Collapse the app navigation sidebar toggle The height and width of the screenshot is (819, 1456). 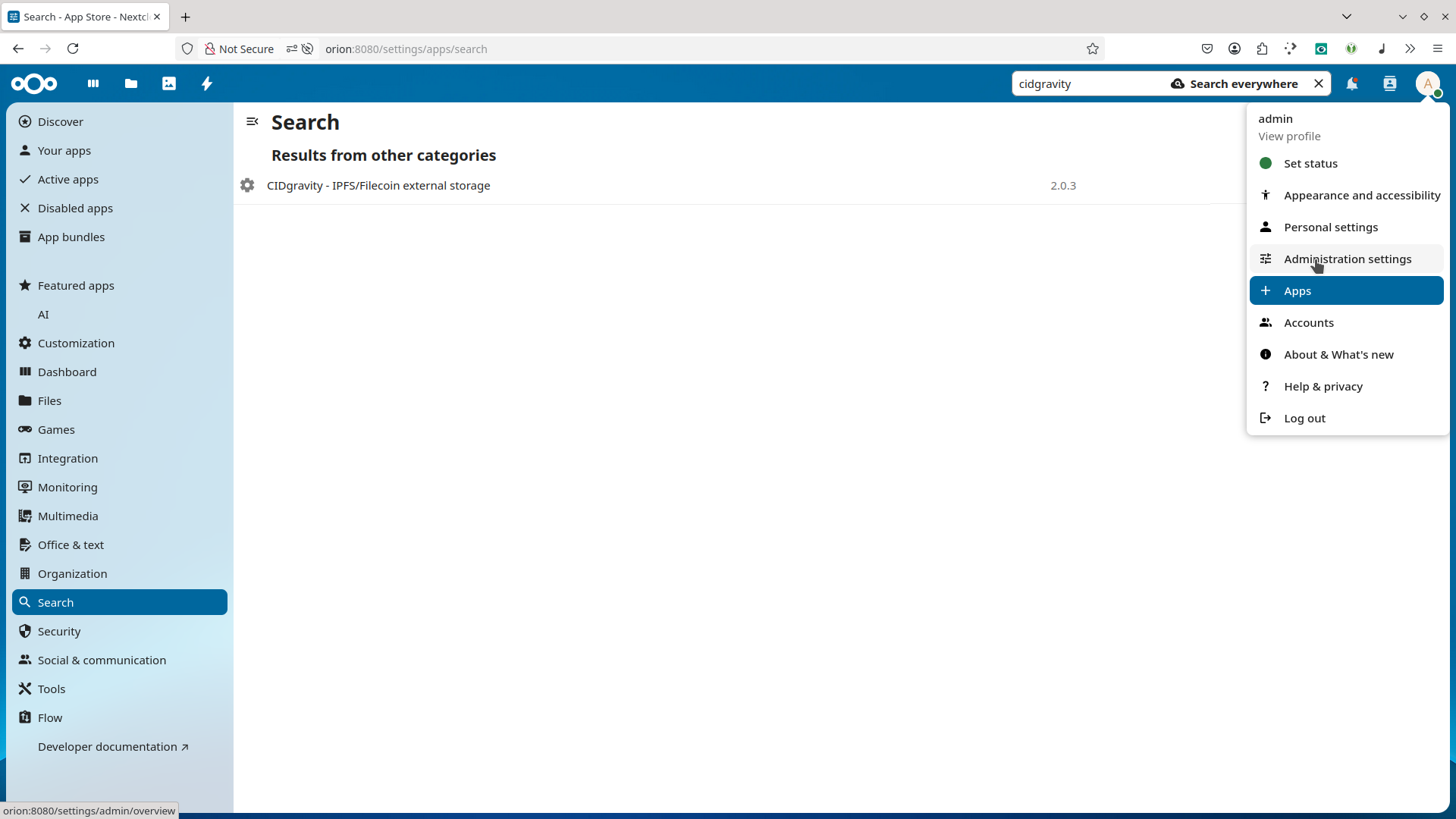pyautogui.click(x=253, y=121)
